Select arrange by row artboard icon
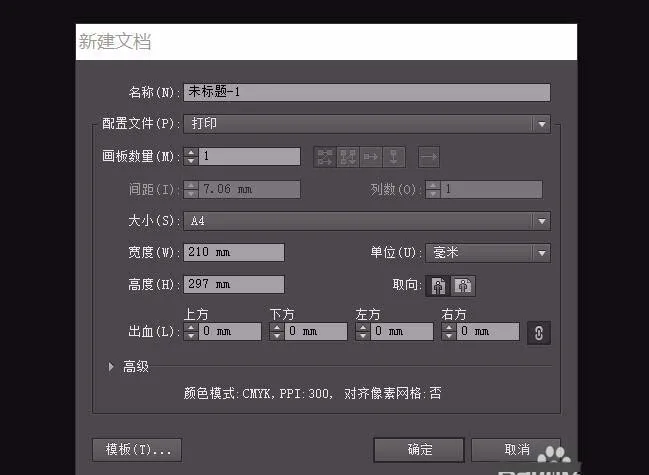 coord(371,157)
